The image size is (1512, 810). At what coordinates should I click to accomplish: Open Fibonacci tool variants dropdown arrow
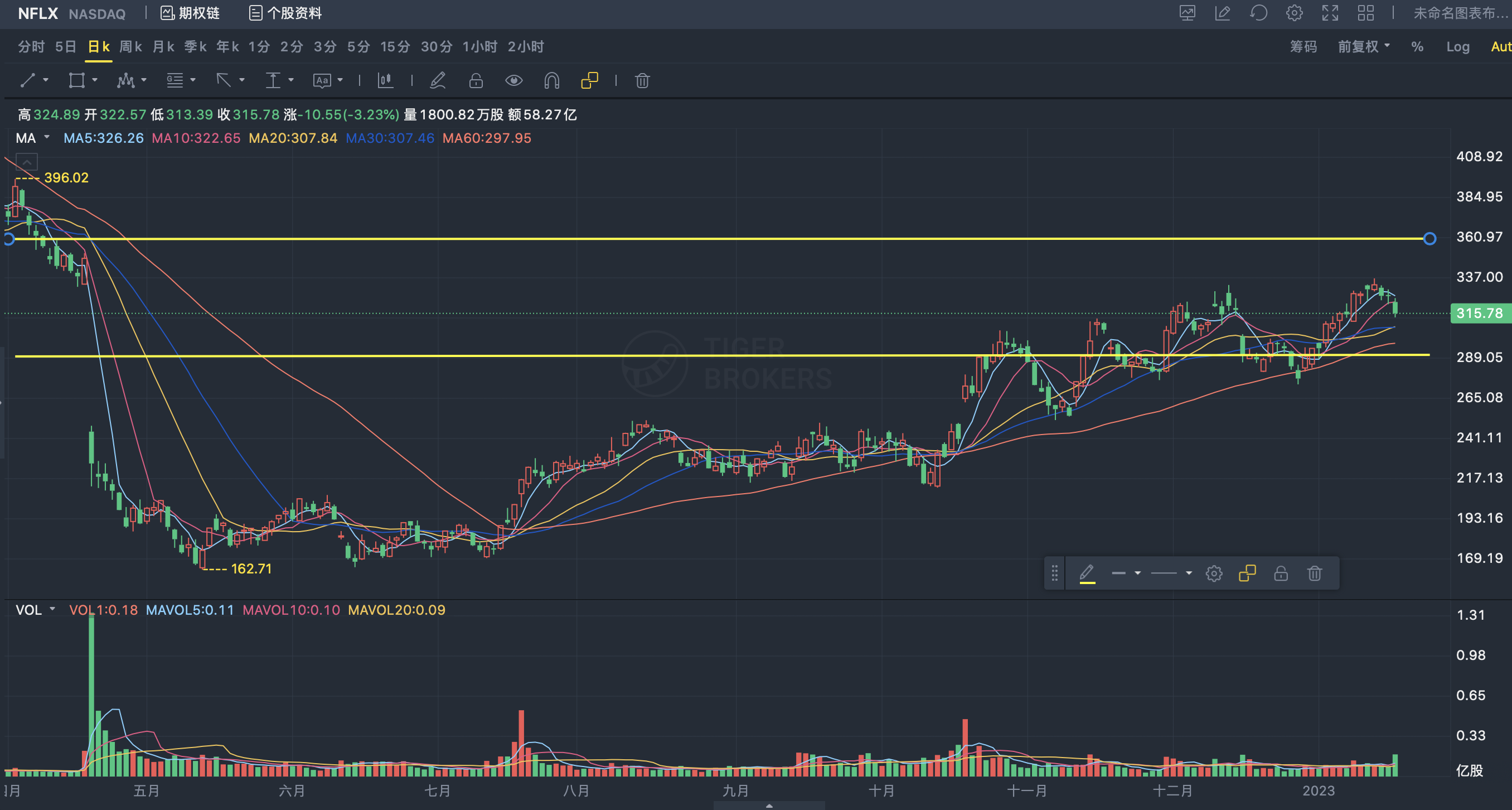point(193,80)
